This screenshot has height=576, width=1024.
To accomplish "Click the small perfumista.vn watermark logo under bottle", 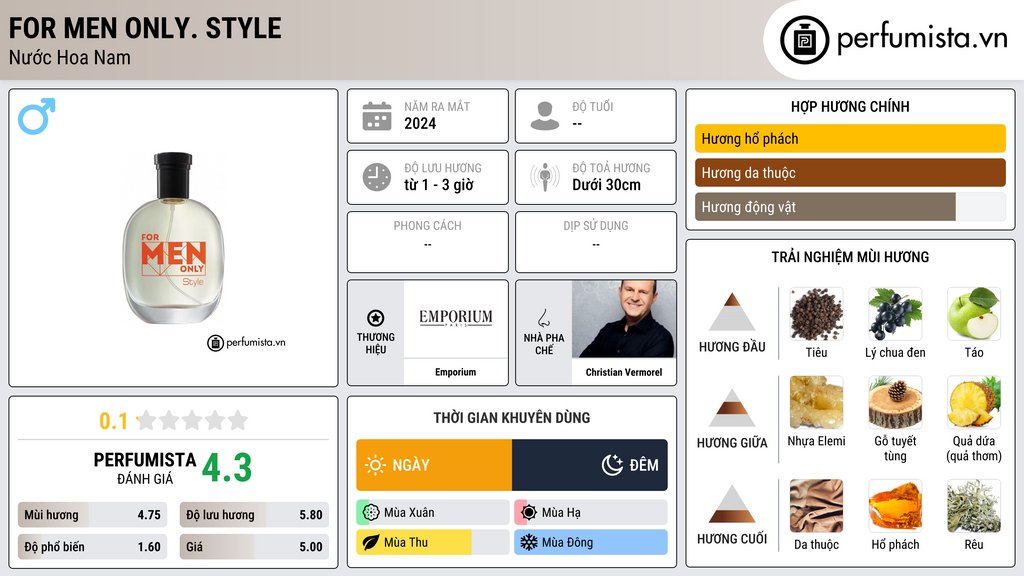I will (x=246, y=342).
